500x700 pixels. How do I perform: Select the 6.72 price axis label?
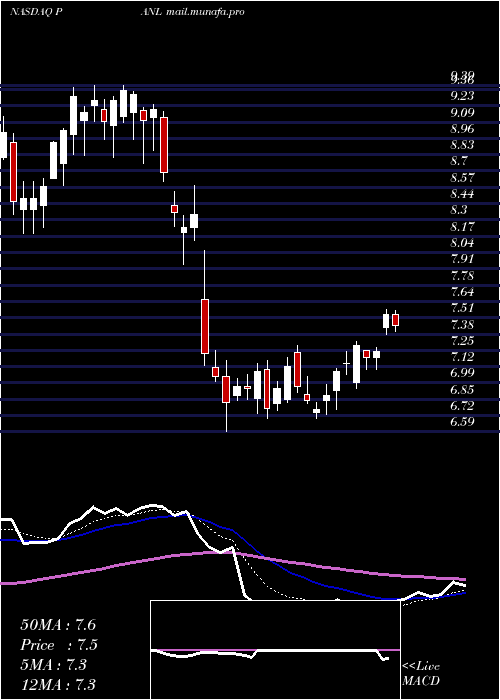tap(462, 406)
